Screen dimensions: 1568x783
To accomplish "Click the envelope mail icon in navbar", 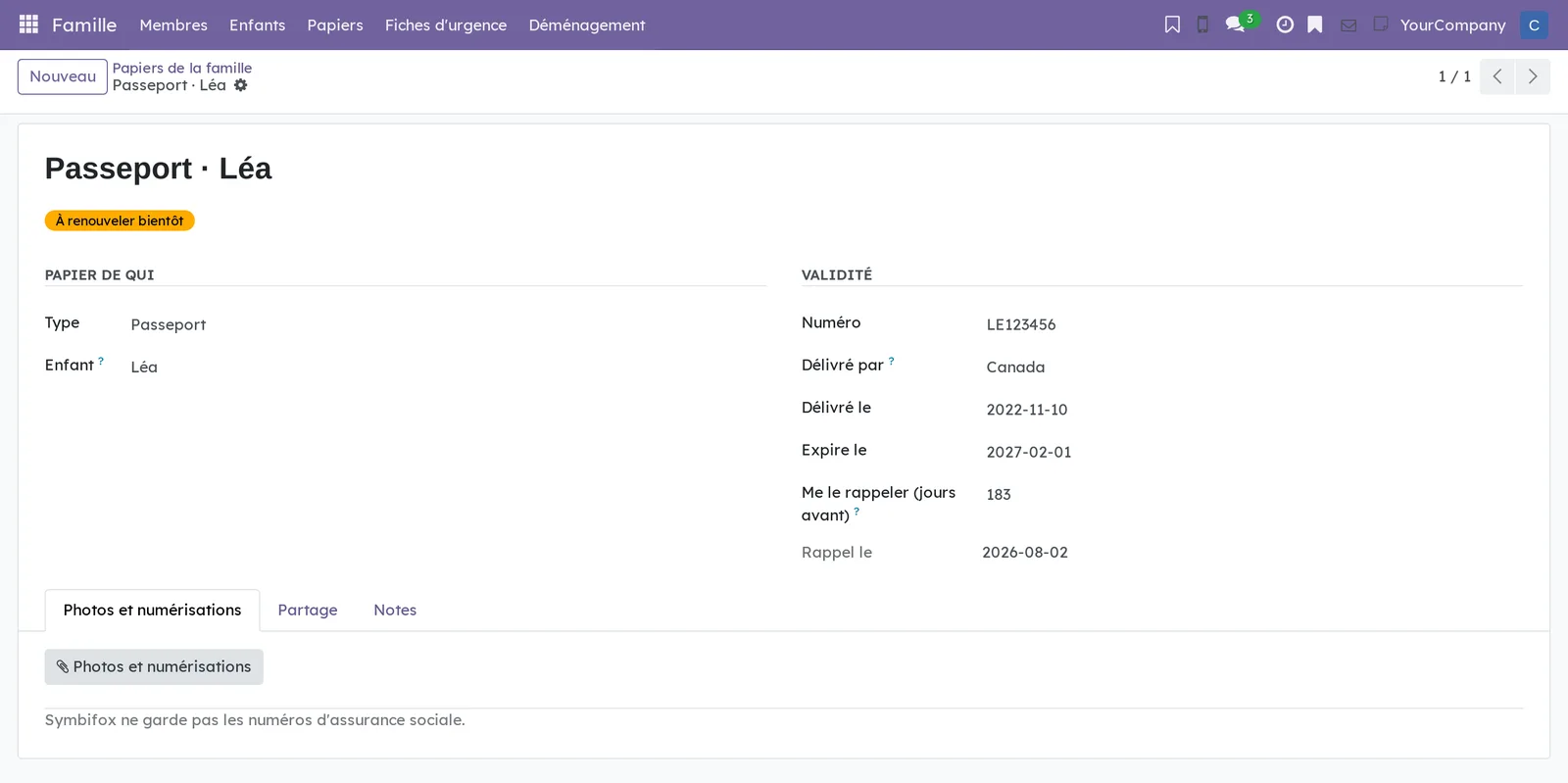I will (1348, 25).
